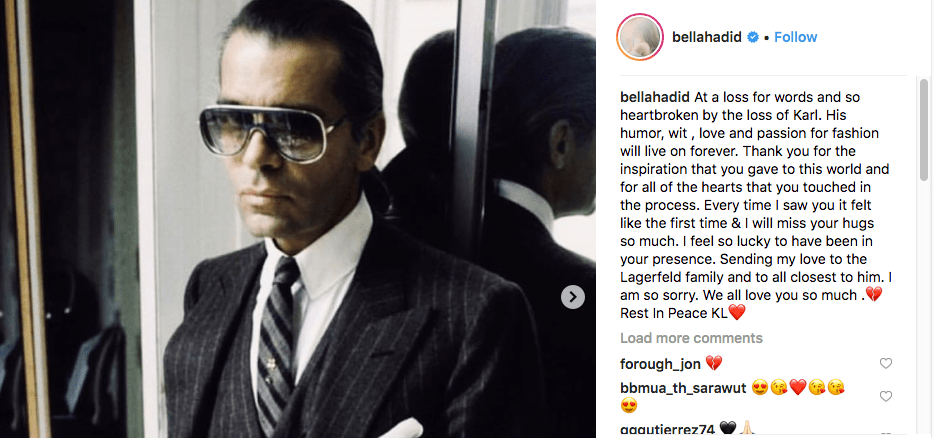Open gggutierrez74's profile

click(668, 429)
